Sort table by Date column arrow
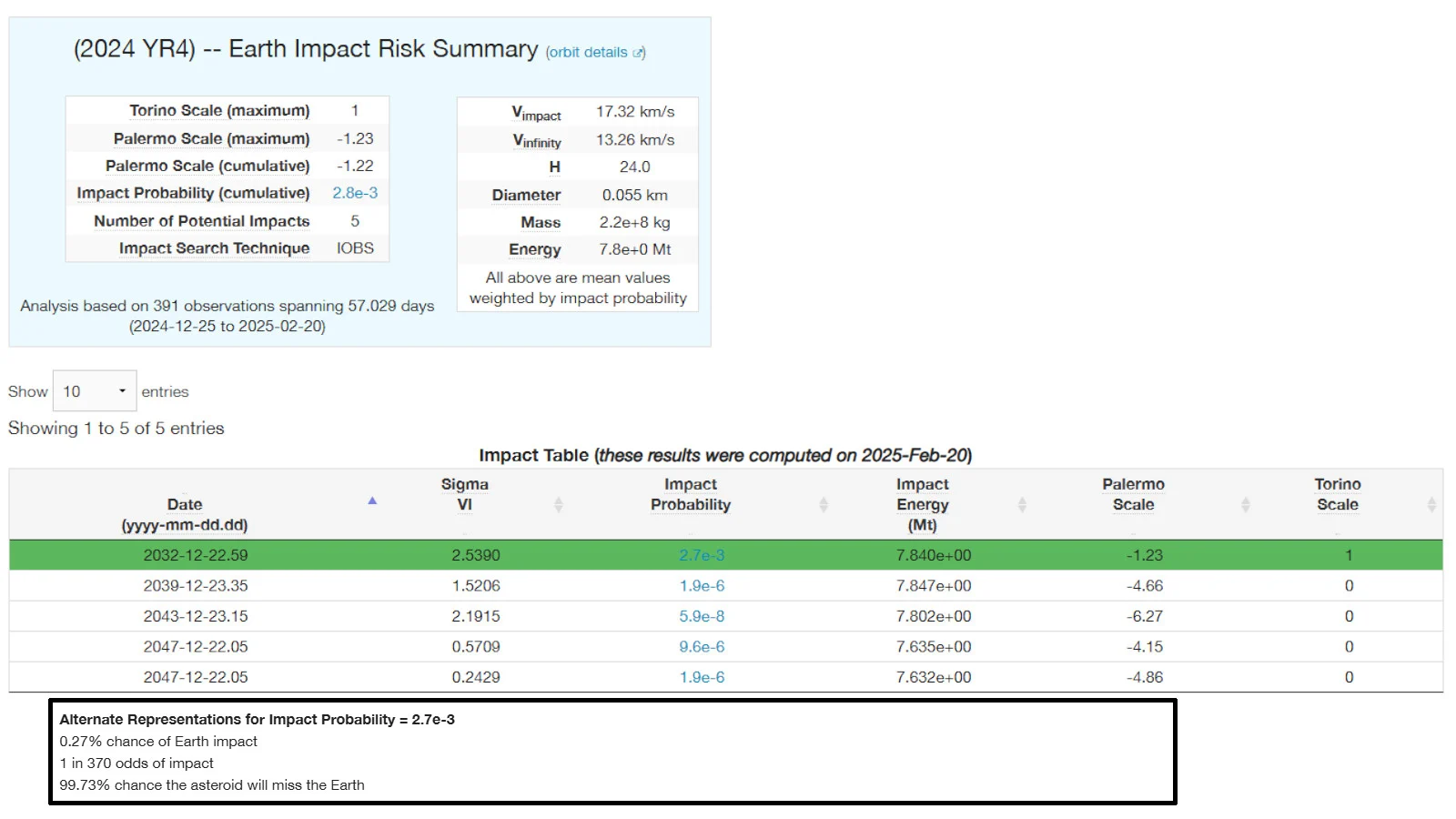The image size is (1456, 819). tap(372, 501)
